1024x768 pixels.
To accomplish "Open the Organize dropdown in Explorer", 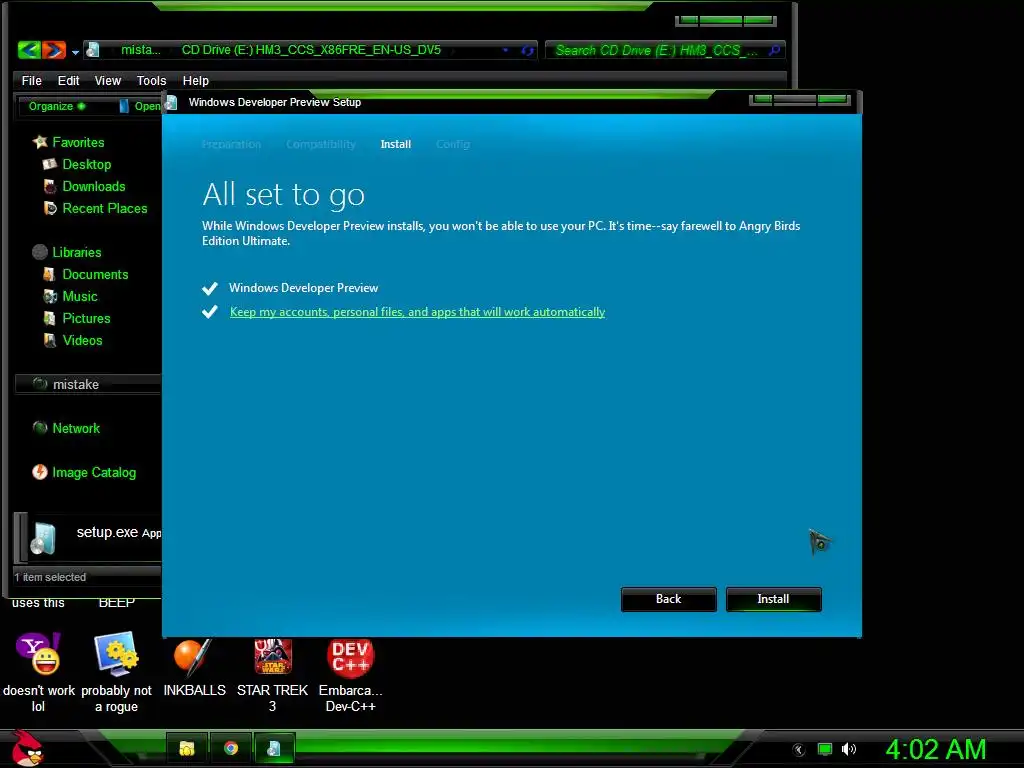I will tap(56, 106).
